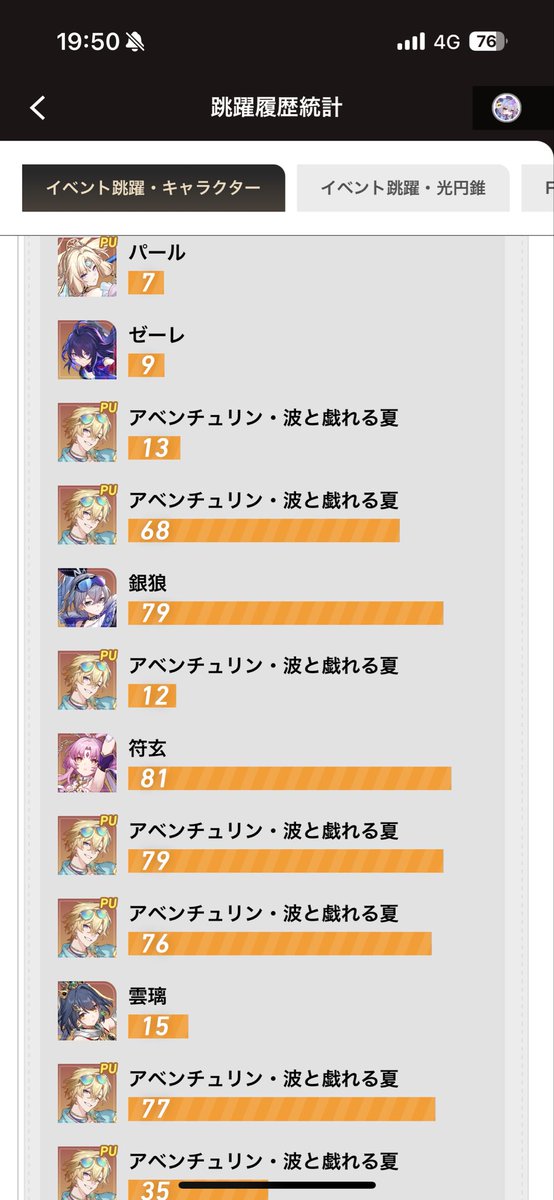The width and height of the screenshot is (554, 1200).
Task: Tap the back arrow icon
Action: click(x=37, y=108)
